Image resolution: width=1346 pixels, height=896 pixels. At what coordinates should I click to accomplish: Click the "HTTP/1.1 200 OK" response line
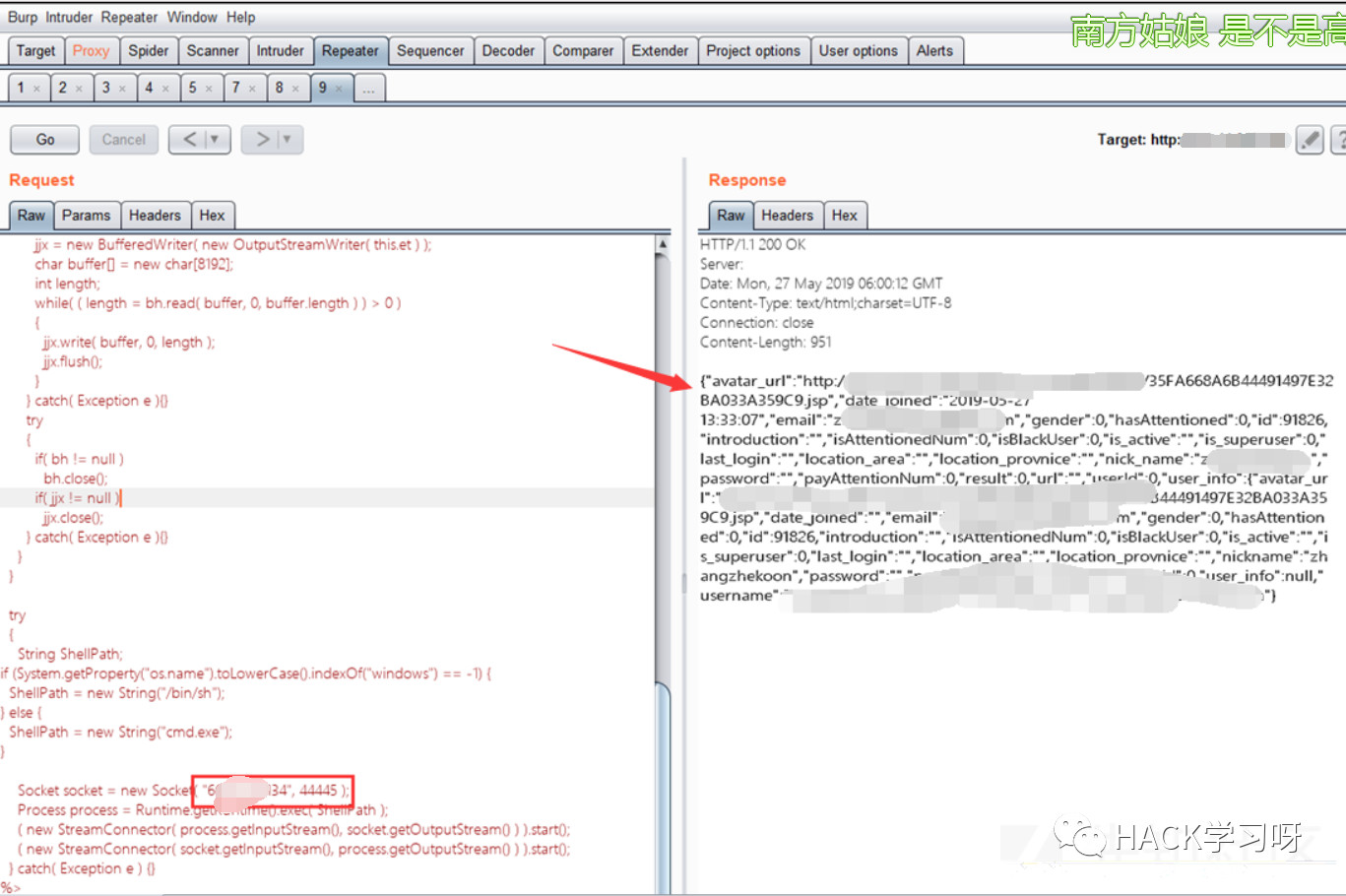(753, 244)
